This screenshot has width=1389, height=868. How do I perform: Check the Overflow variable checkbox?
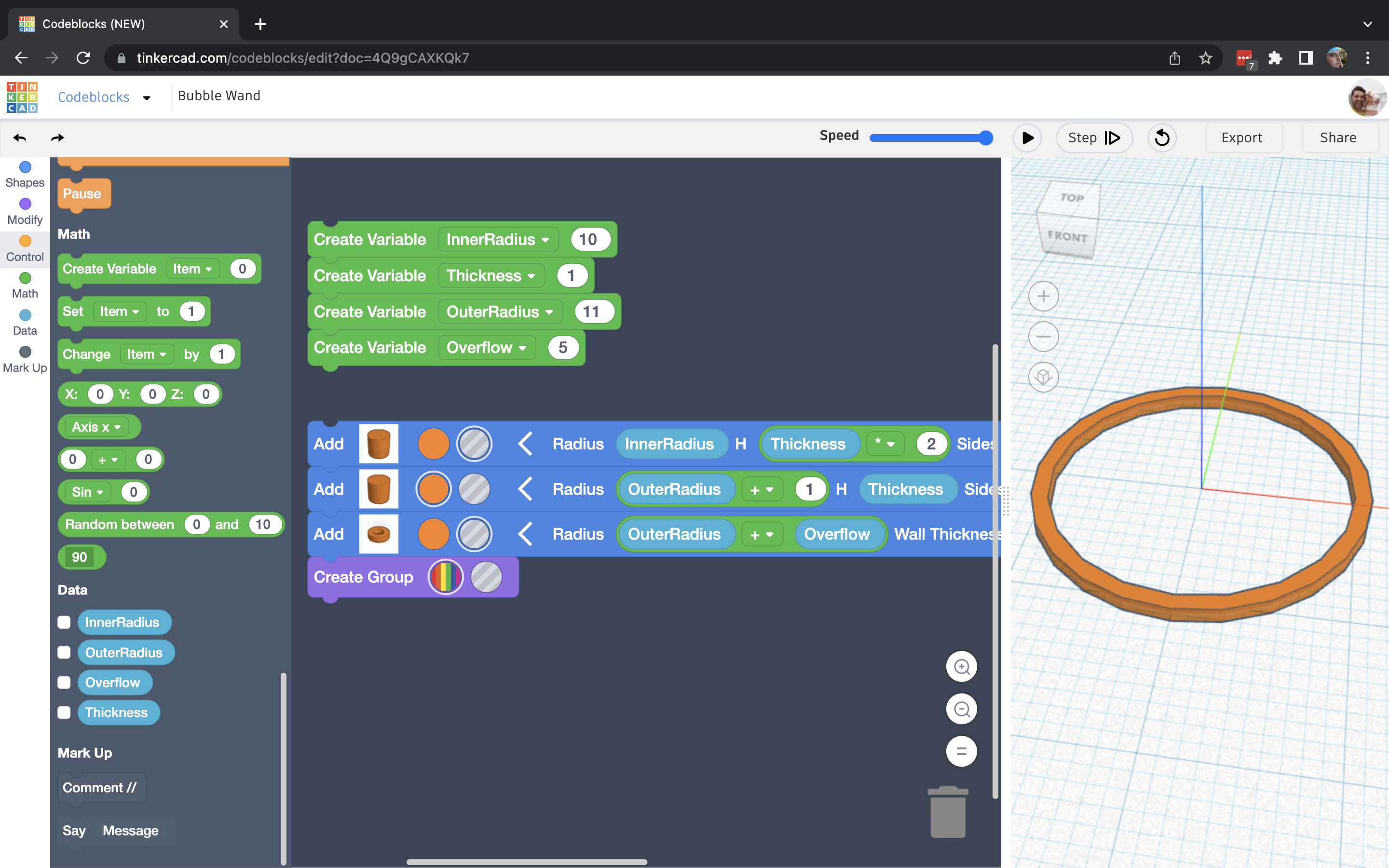64,682
